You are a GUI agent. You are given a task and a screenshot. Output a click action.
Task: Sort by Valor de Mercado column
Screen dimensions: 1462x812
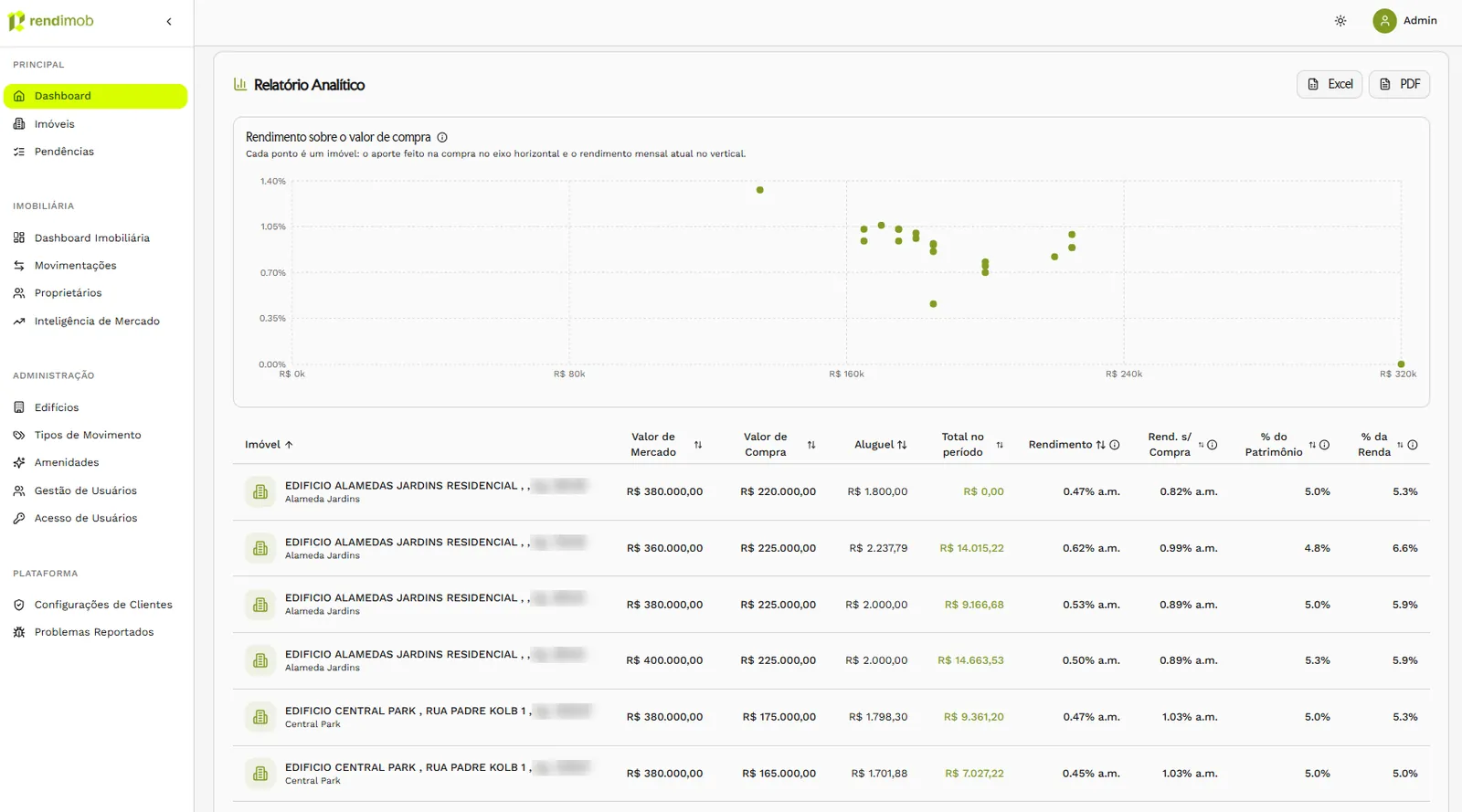tap(698, 445)
